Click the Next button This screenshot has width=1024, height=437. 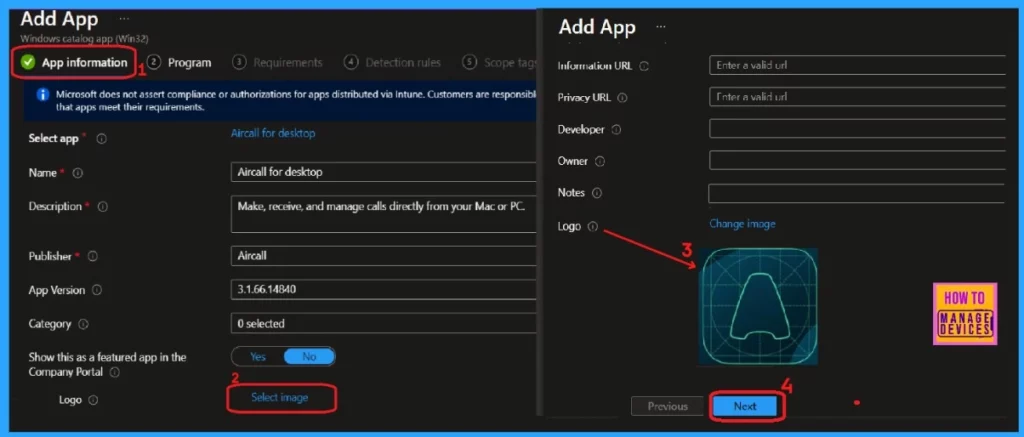(x=744, y=406)
